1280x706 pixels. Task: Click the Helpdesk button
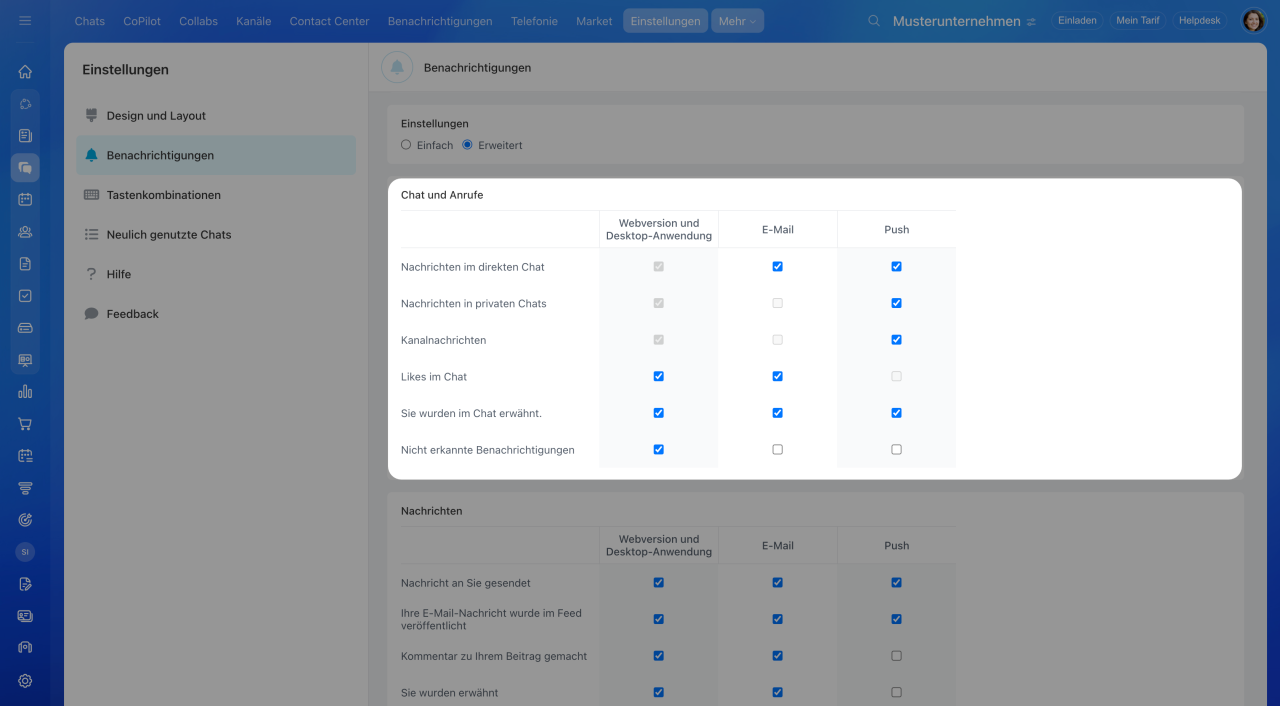1199,20
